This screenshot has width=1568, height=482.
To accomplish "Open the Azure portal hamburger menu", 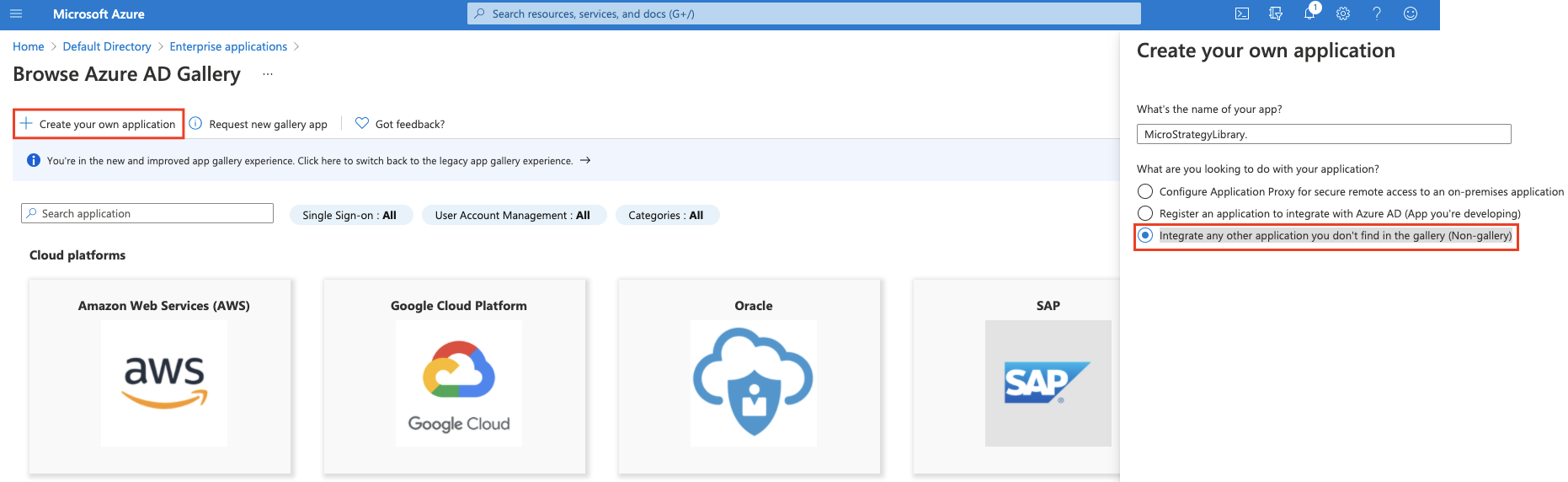I will click(x=16, y=14).
